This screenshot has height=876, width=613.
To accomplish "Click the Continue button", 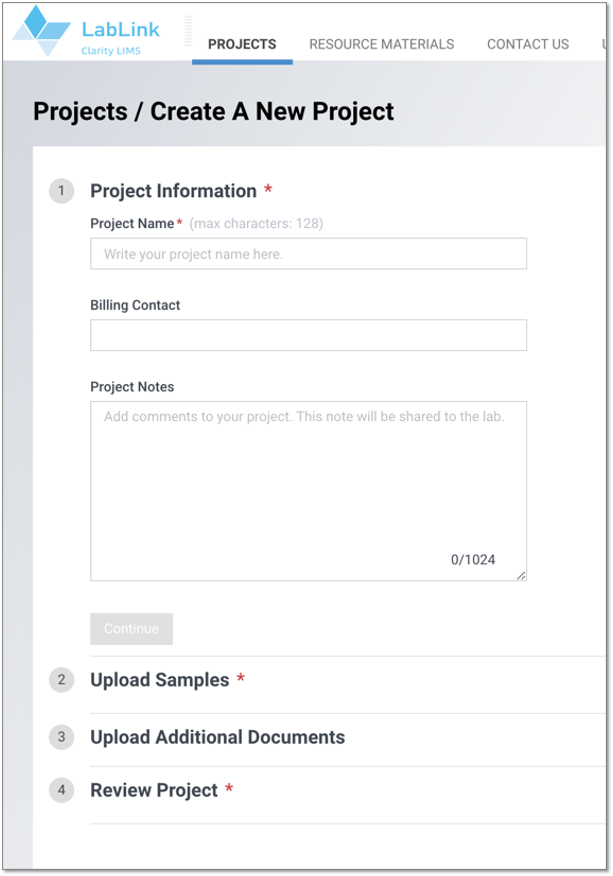I will [131, 629].
